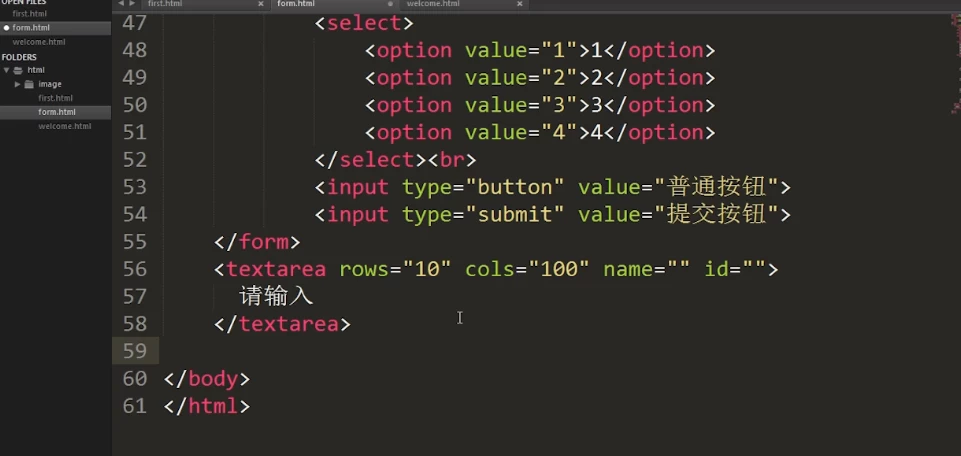Viewport: 961px width, 456px height.
Task: Open first.html under the html folder
Action: (x=55, y=98)
